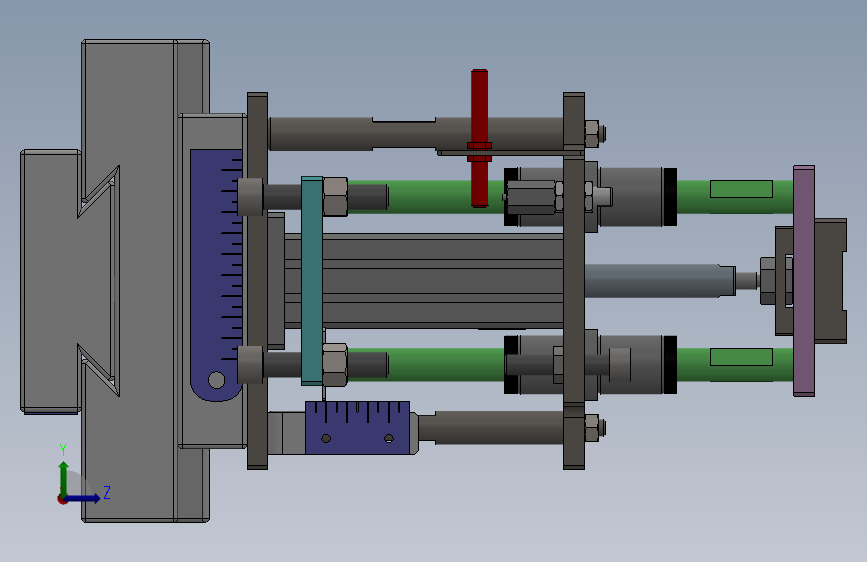This screenshot has height=562, width=867.
Task: Pick the upper hex nut beside teal plate
Action: [335, 196]
